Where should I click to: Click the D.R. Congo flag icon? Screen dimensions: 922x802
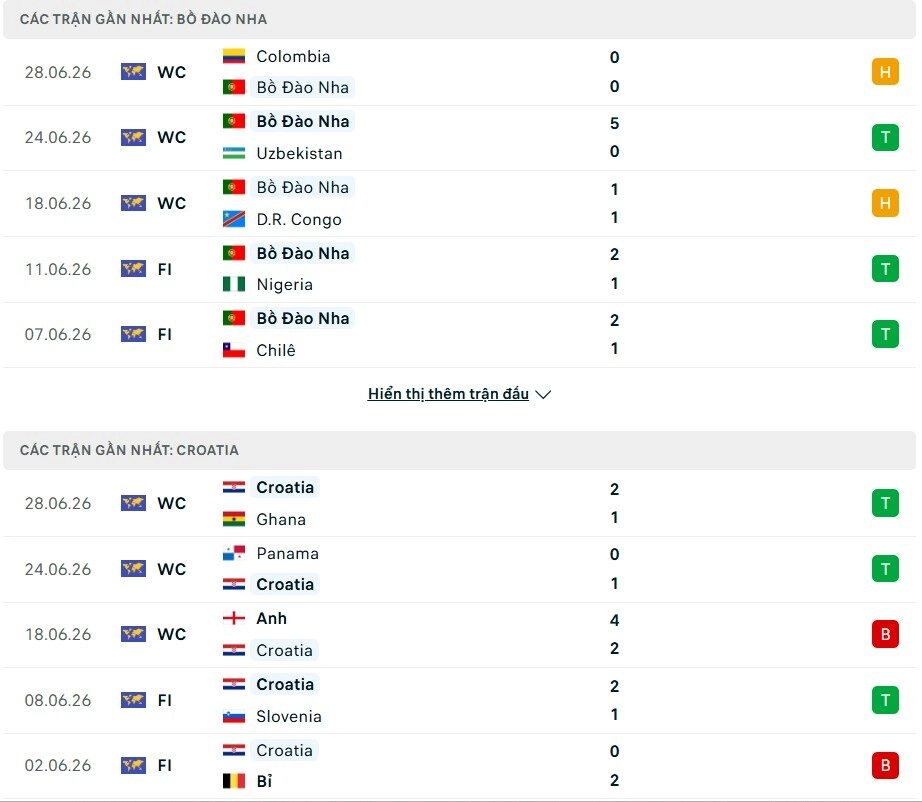click(x=233, y=219)
